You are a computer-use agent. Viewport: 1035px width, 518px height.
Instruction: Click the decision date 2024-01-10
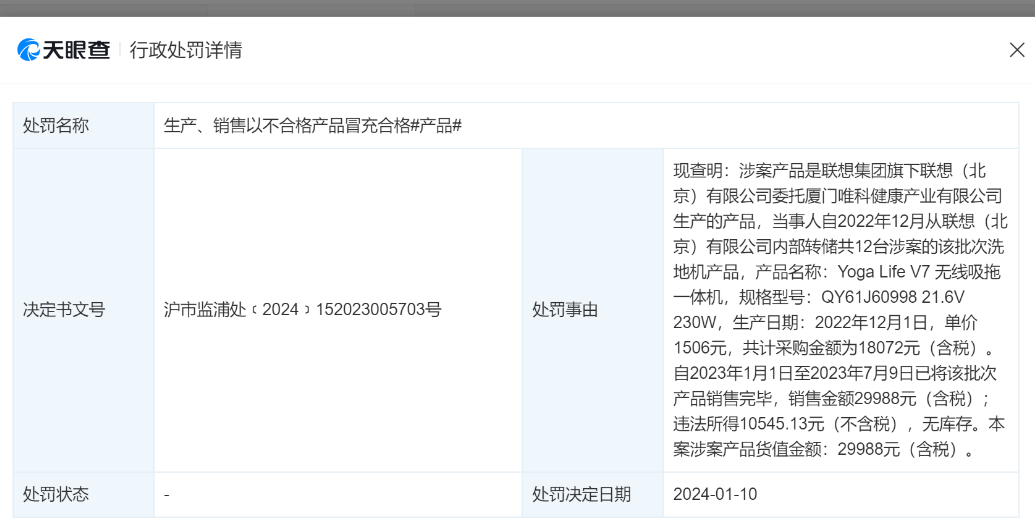coord(715,494)
